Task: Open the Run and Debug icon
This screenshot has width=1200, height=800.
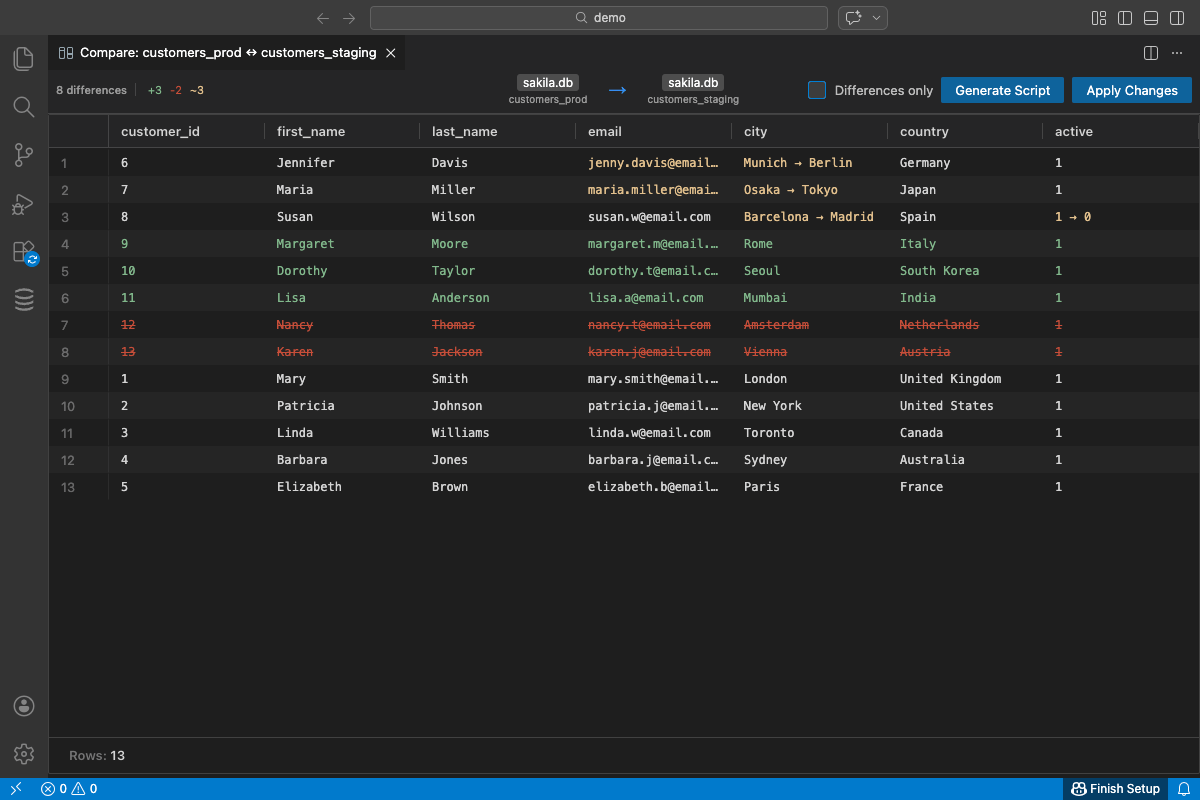Action: (23, 204)
